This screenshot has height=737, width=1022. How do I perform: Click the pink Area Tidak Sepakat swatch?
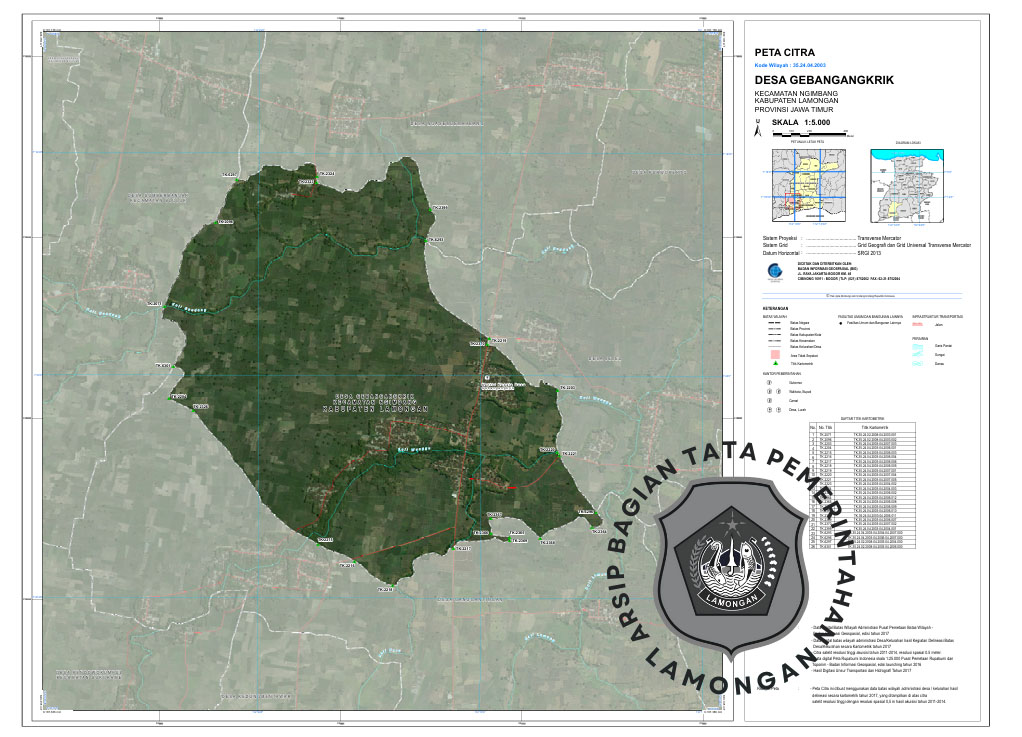coord(773,353)
